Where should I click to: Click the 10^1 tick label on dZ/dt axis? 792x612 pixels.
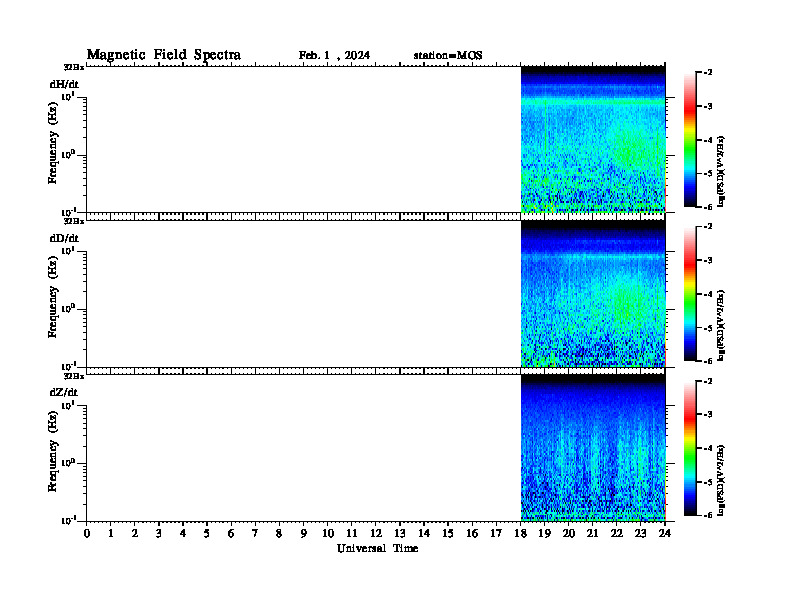(68, 405)
